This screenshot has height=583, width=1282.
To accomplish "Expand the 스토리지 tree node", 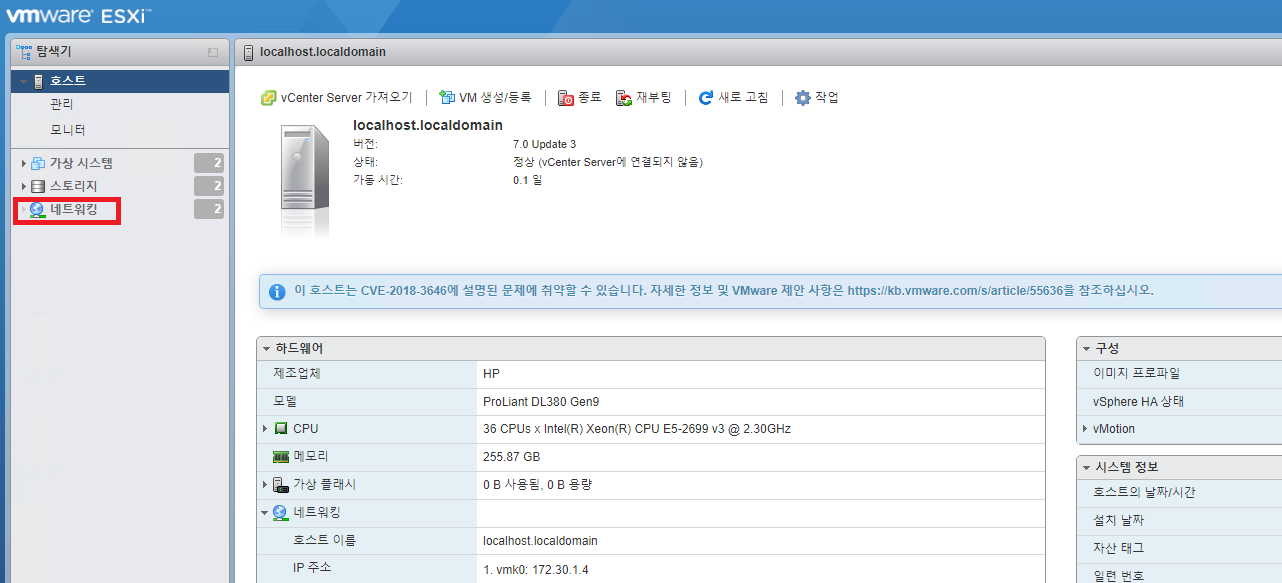I will [x=23, y=186].
